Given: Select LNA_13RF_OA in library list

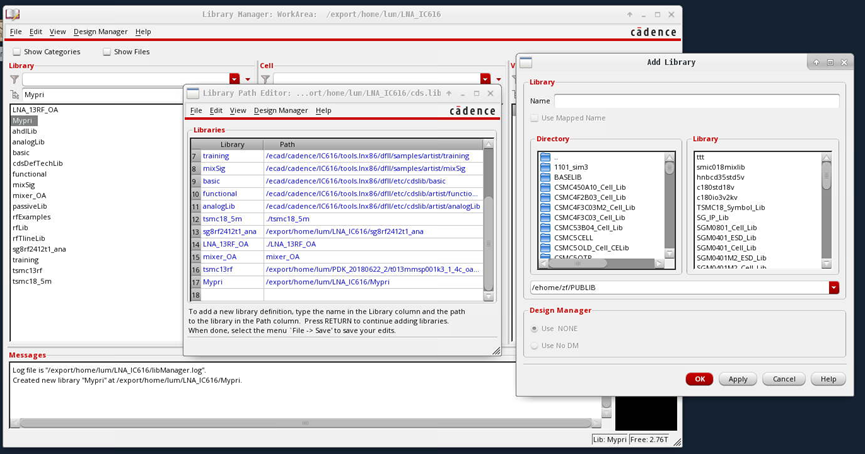Looking at the screenshot, I should point(35,110).
